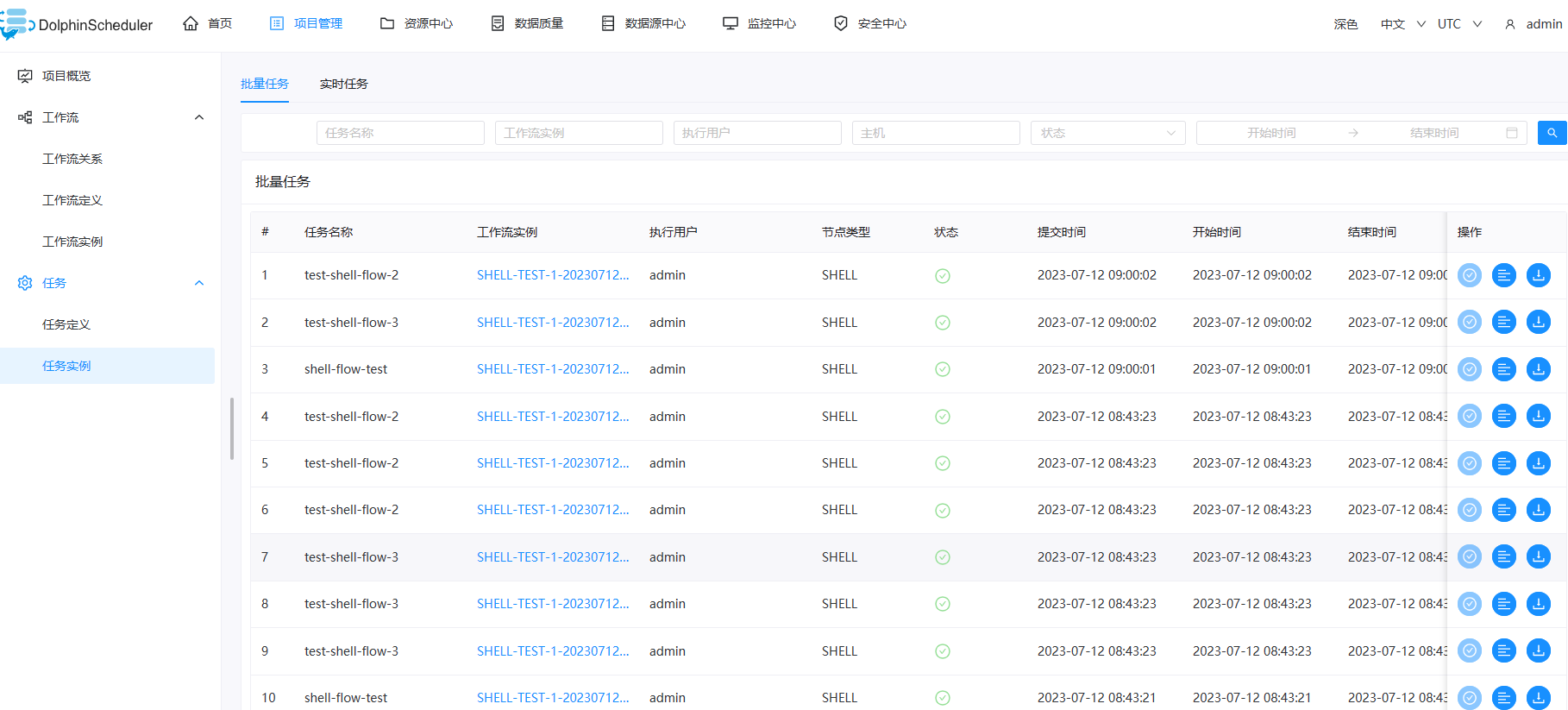
Task: View log for row 4 task
Action: click(1504, 416)
